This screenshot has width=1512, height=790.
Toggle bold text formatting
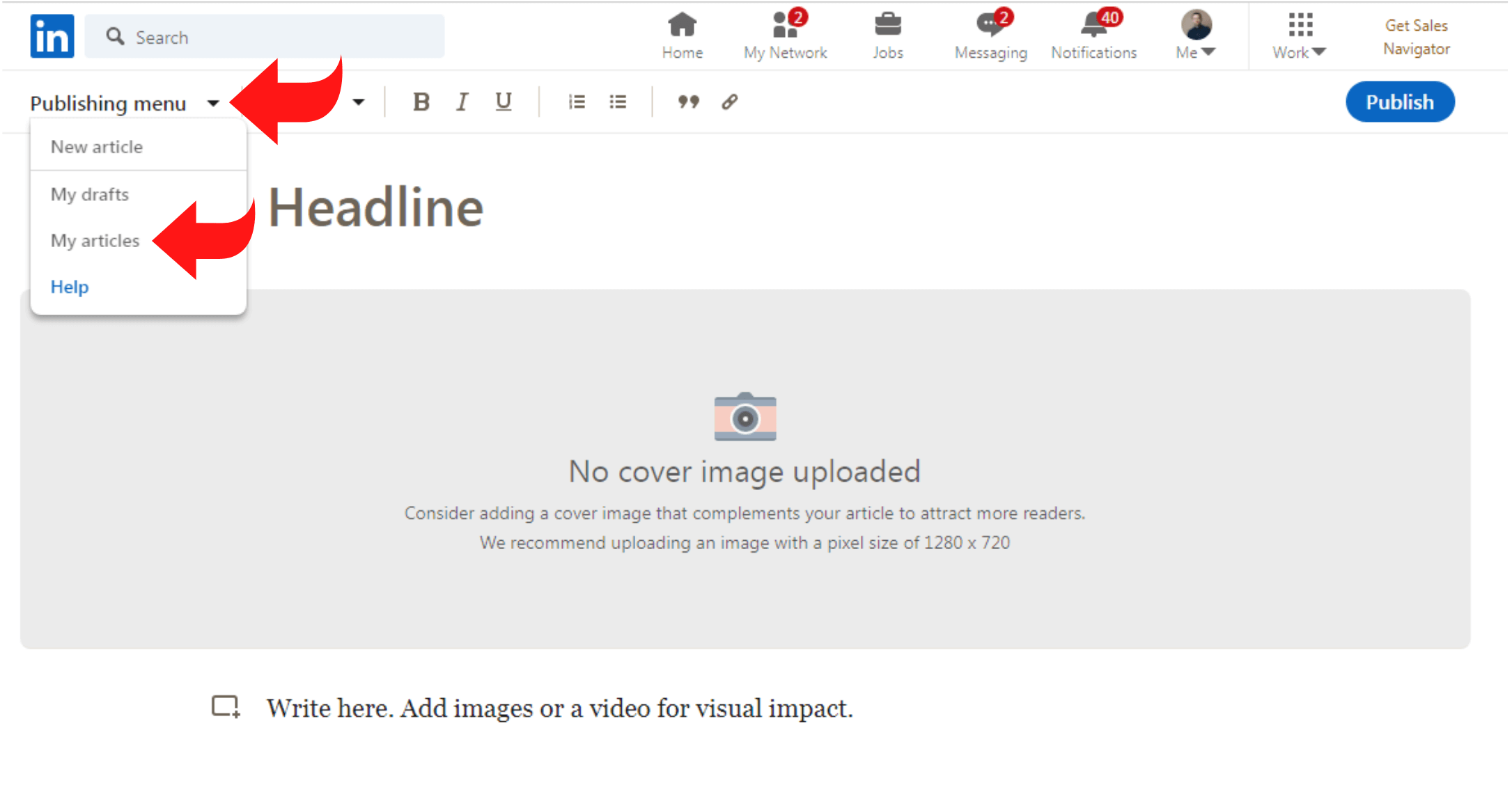click(421, 102)
